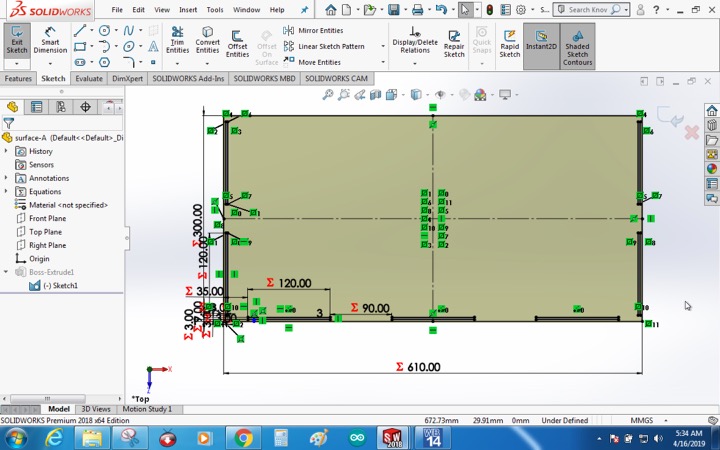Toggle Shaded Sketch Contours

577,46
